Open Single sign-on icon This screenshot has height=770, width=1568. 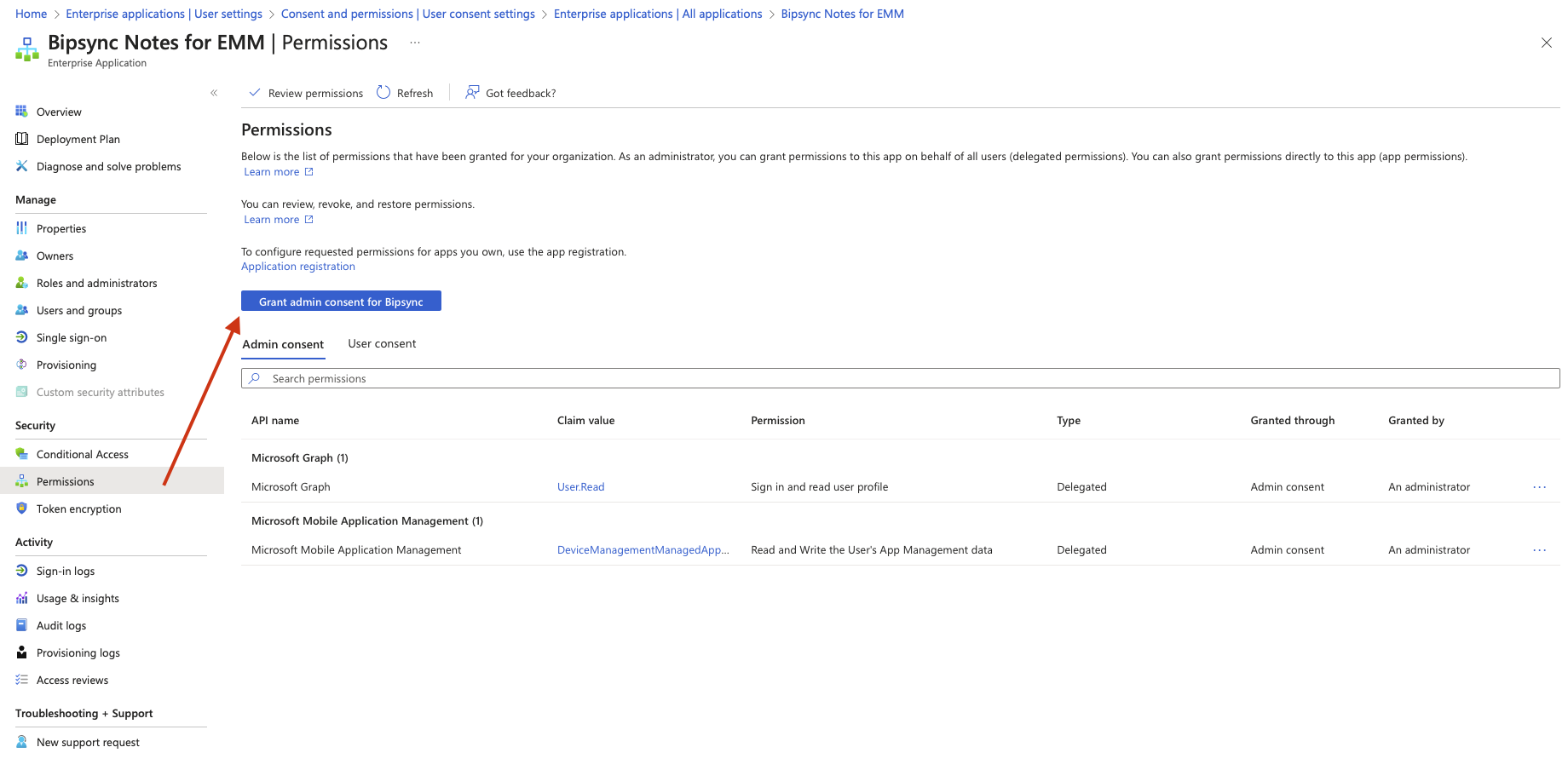tap(21, 337)
